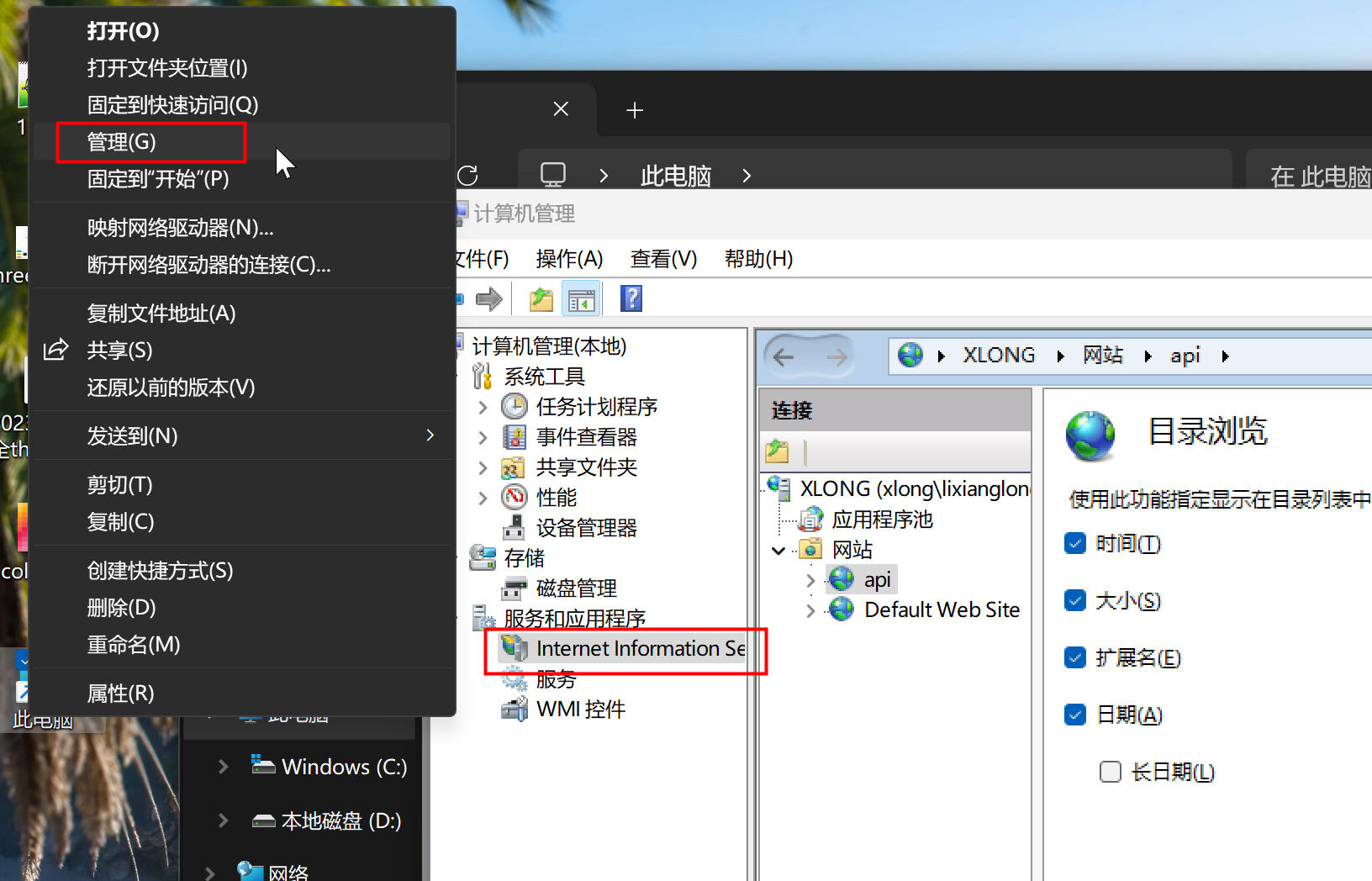Viewport: 1372px width, 881px height.
Task: Select the api site in Connections
Action: 877,580
